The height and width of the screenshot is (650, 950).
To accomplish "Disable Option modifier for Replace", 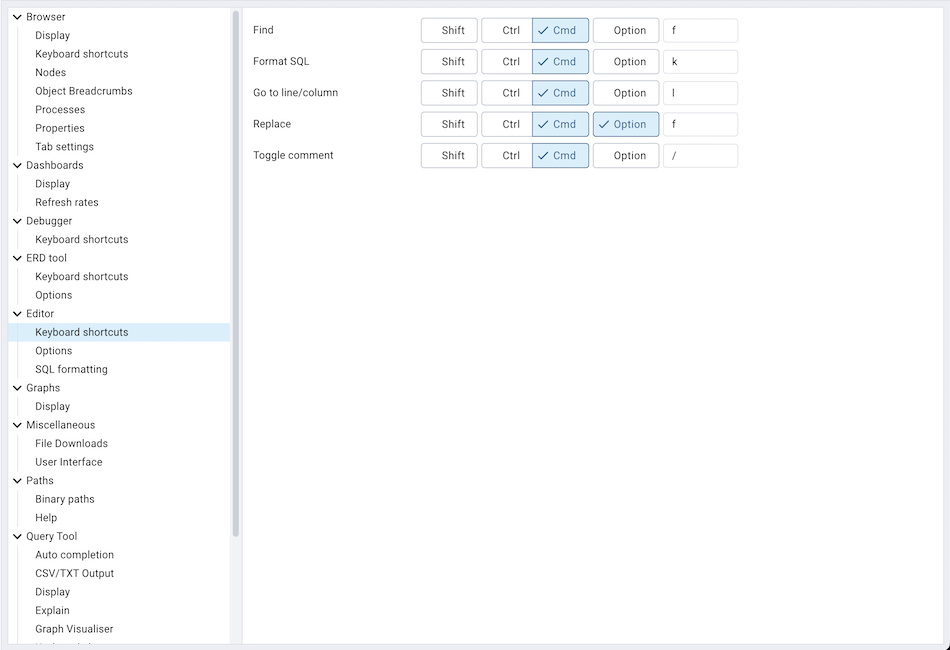I will point(626,124).
